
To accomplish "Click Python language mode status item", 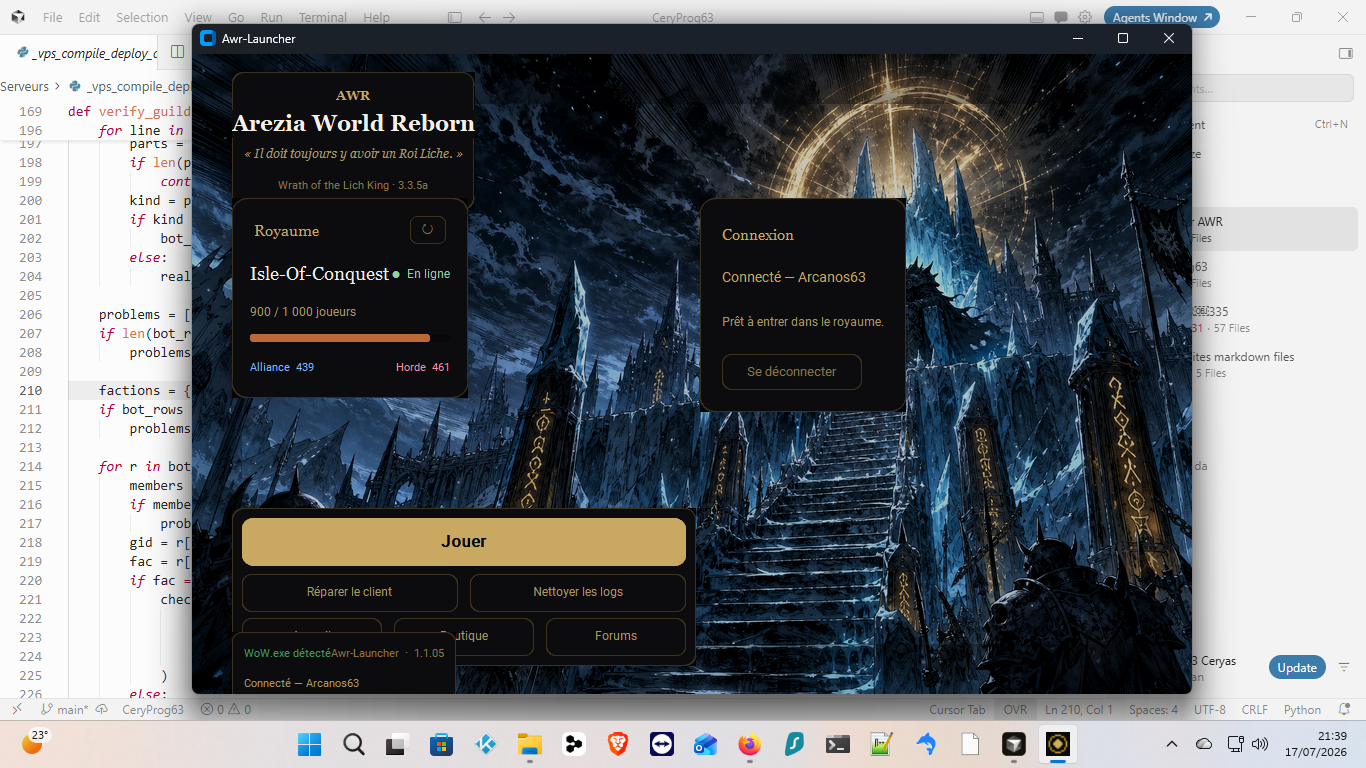I will tap(1302, 710).
